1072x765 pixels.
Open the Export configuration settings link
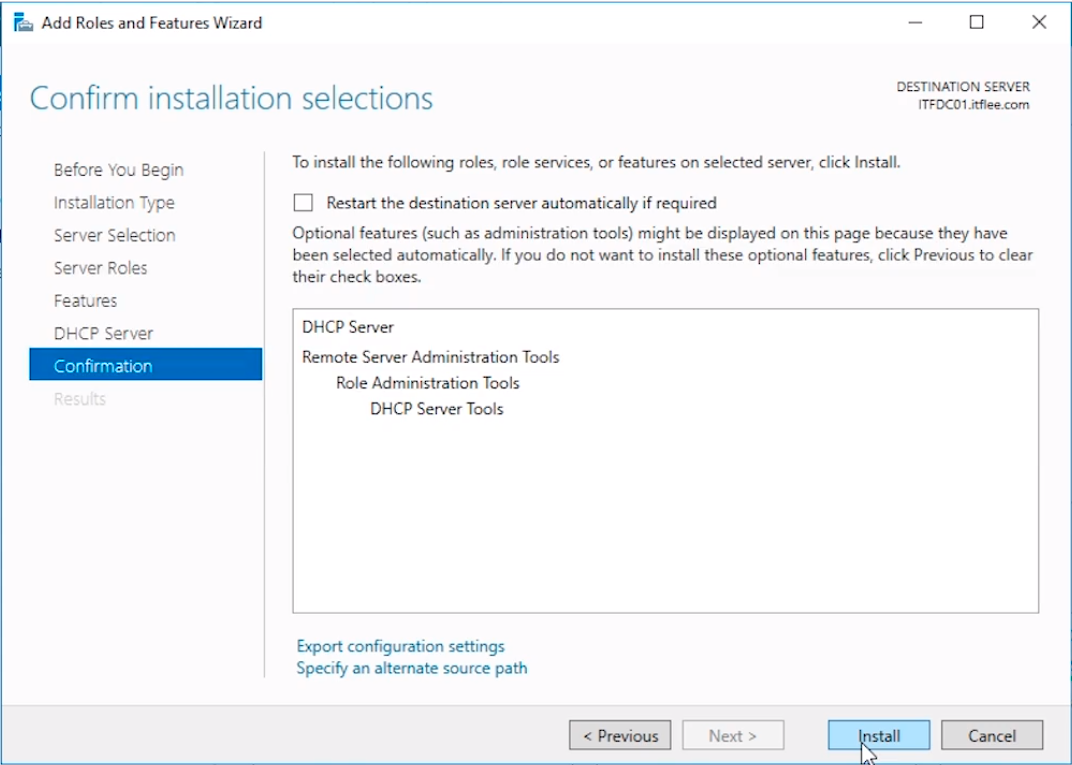click(400, 646)
